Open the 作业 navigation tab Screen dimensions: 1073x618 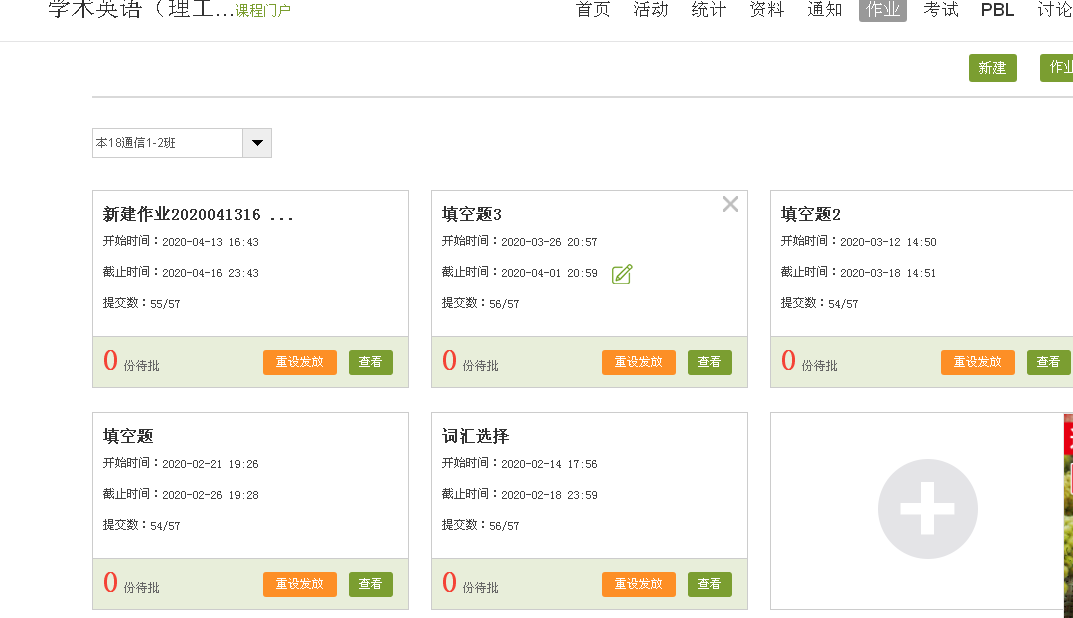click(x=882, y=10)
